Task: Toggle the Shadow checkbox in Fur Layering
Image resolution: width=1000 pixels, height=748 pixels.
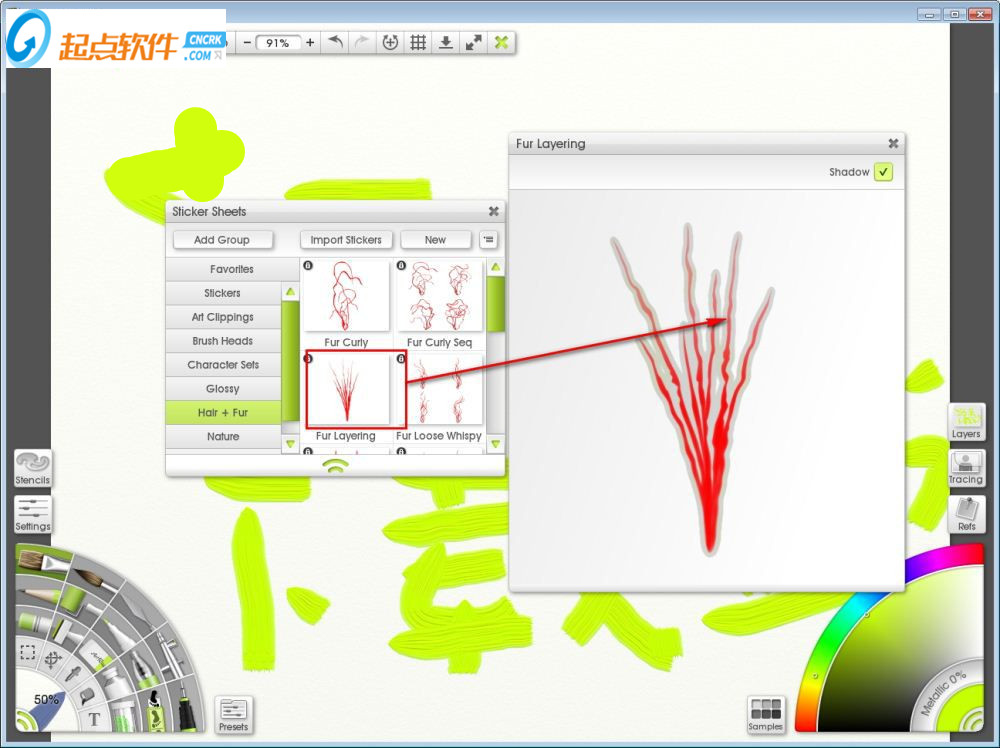Action: pyautogui.click(x=883, y=172)
